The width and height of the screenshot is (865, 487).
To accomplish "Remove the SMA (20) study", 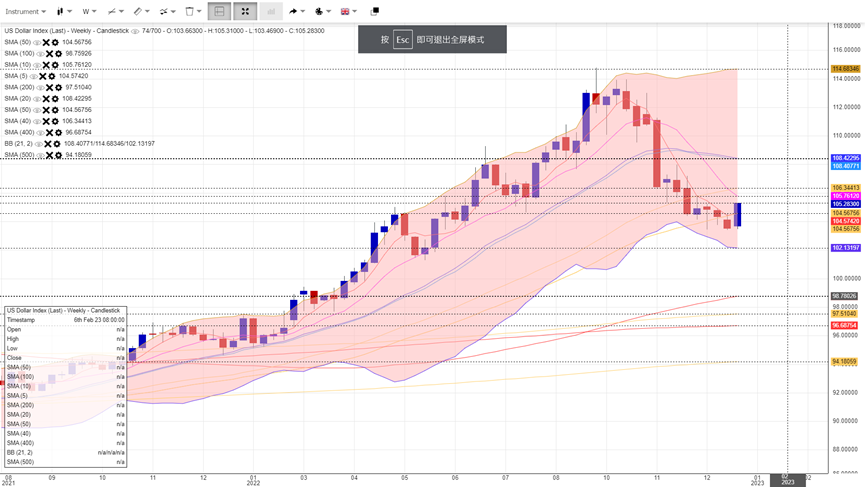I will tap(46, 99).
